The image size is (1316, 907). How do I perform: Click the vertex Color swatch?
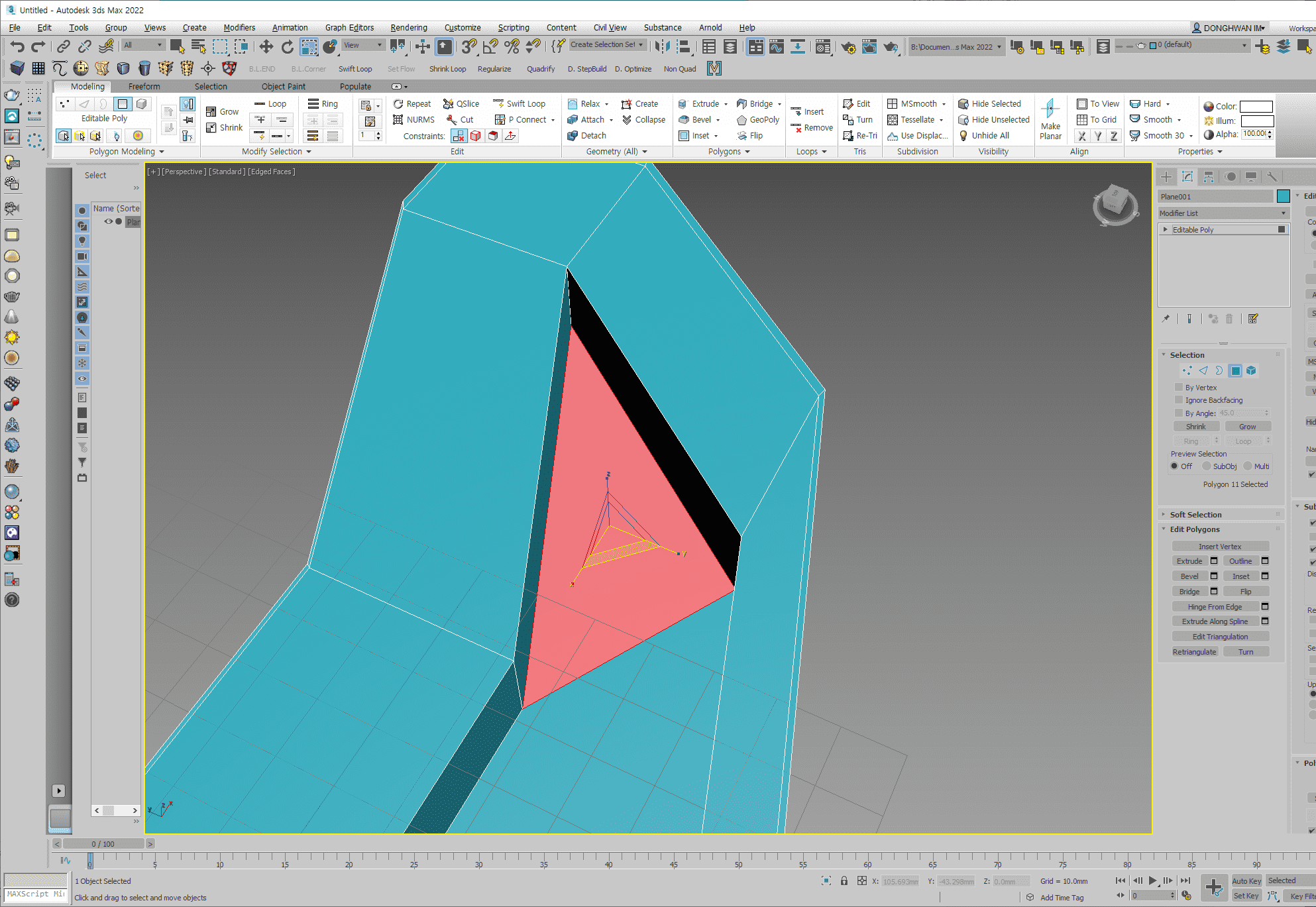tap(1256, 107)
